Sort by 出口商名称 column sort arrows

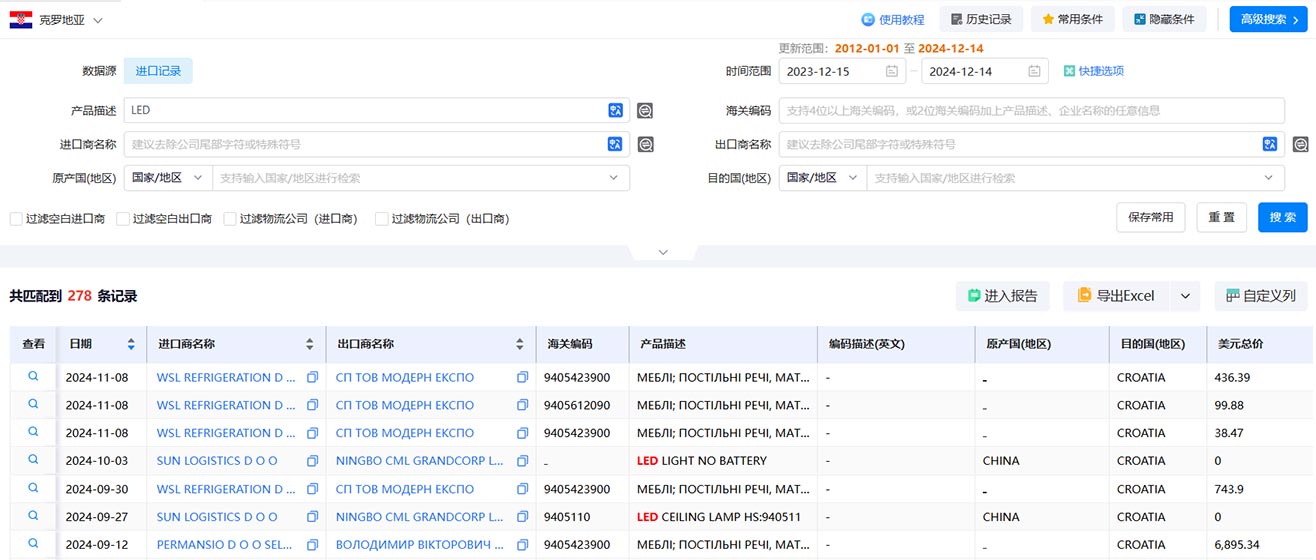[520, 344]
